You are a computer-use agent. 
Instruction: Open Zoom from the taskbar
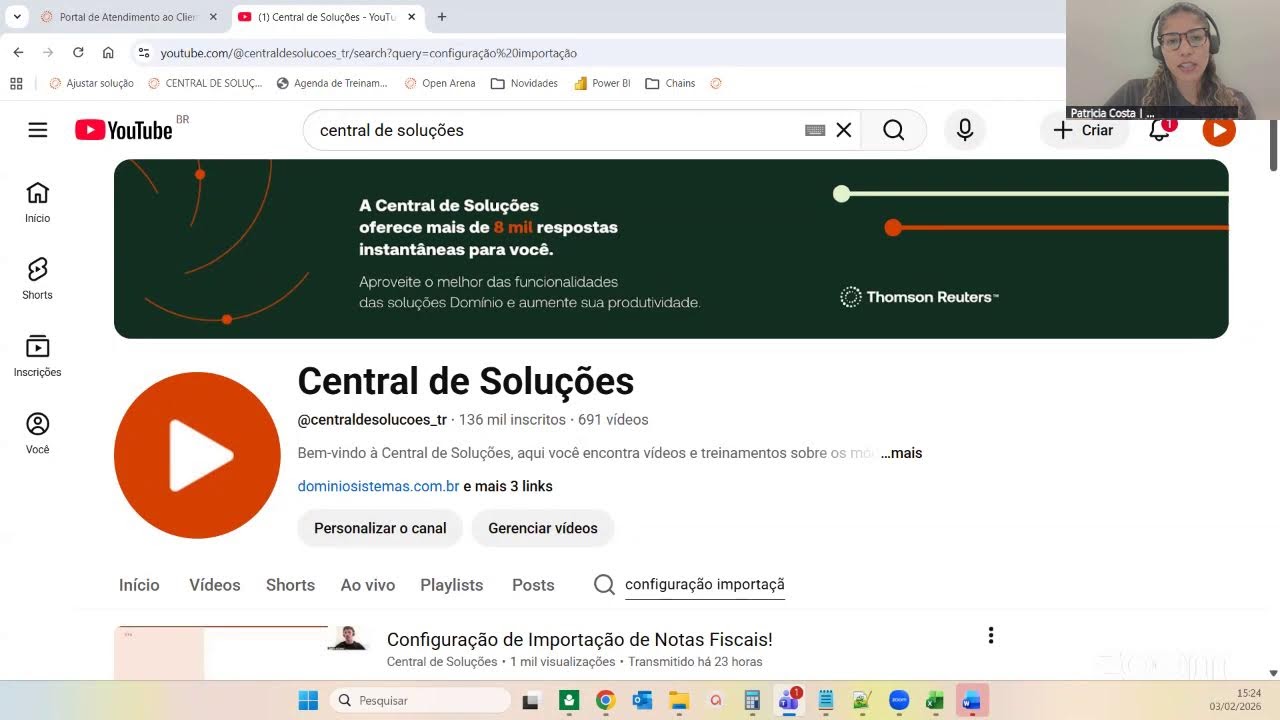[898, 700]
